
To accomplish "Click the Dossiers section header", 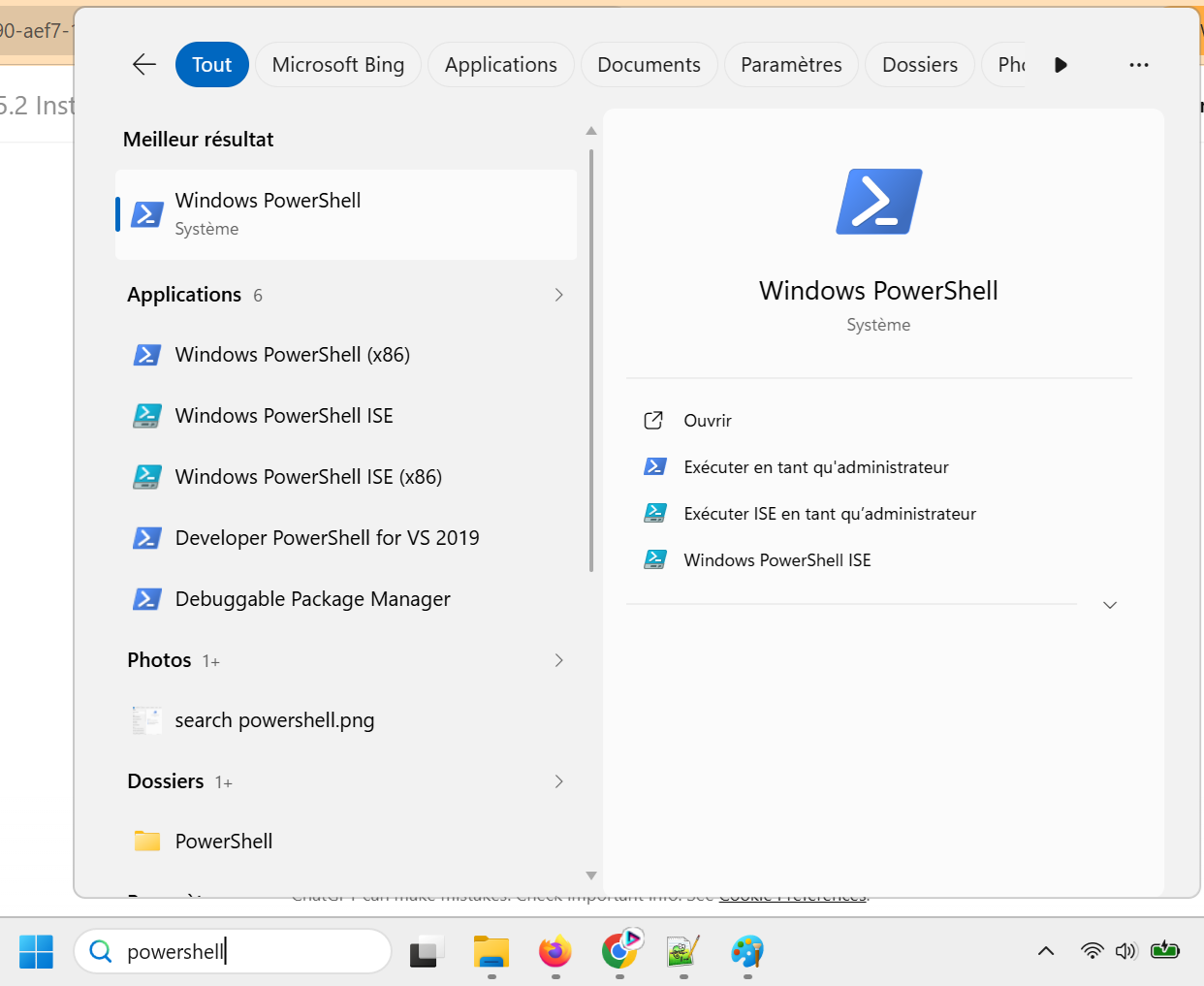I will coord(166,781).
